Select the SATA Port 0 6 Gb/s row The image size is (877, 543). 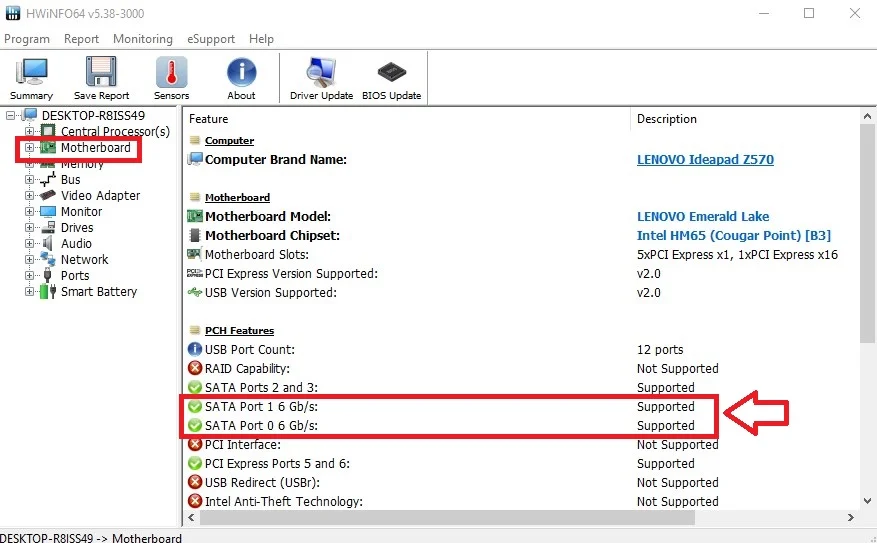(523, 426)
